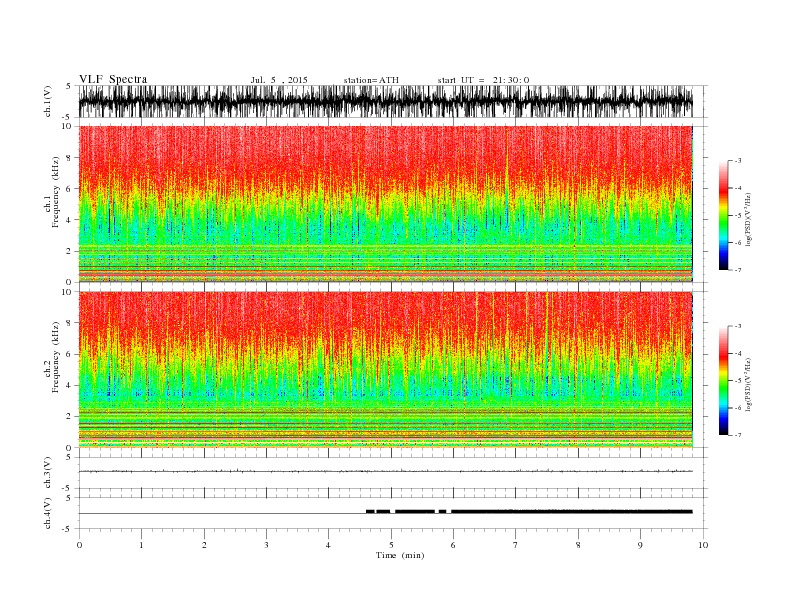Screen dimensions: 792x612
Task: Click the "station=ATH" header label
Action: click(x=371, y=80)
